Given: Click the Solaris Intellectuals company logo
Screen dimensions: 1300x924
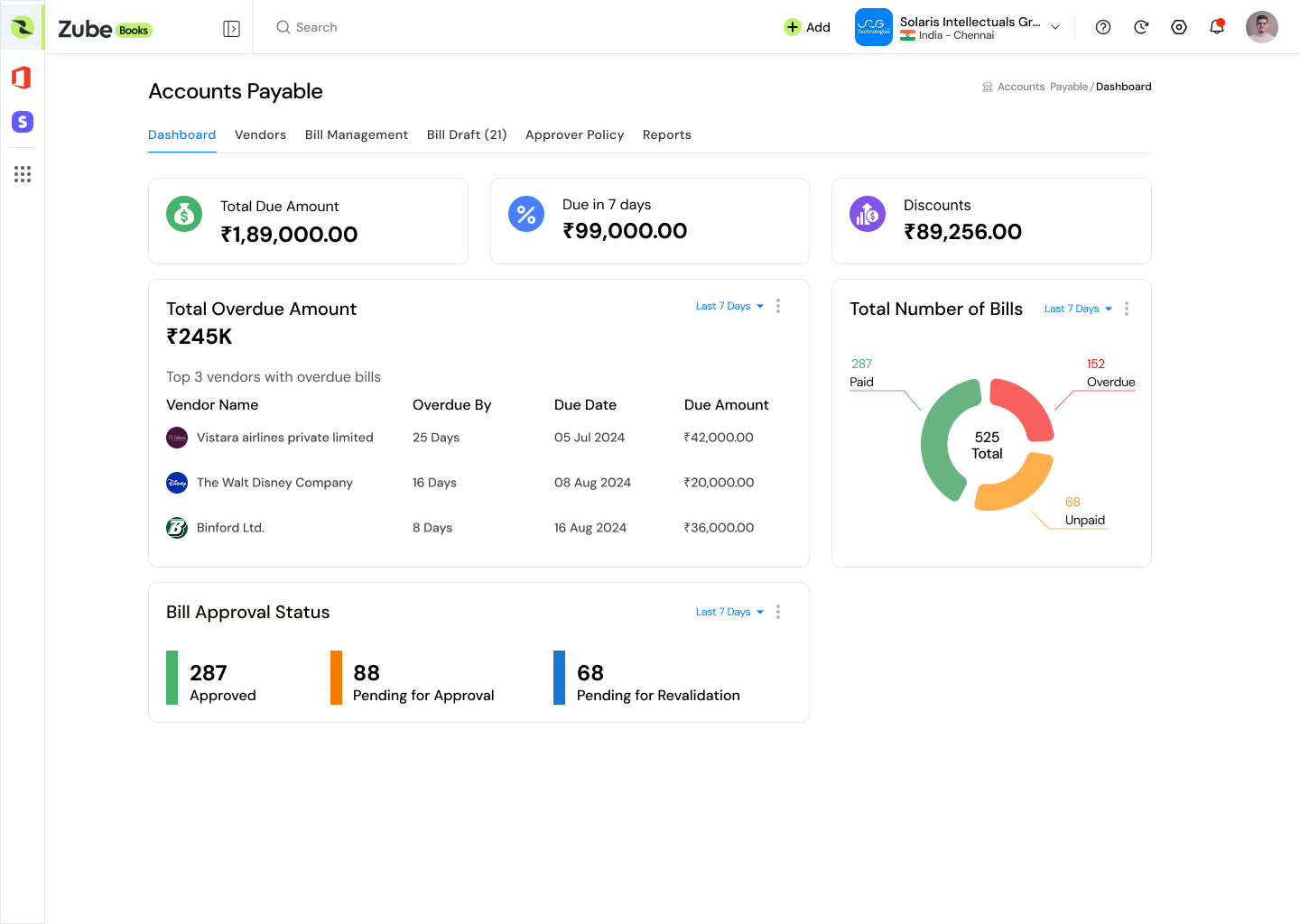Looking at the screenshot, I should point(874,27).
